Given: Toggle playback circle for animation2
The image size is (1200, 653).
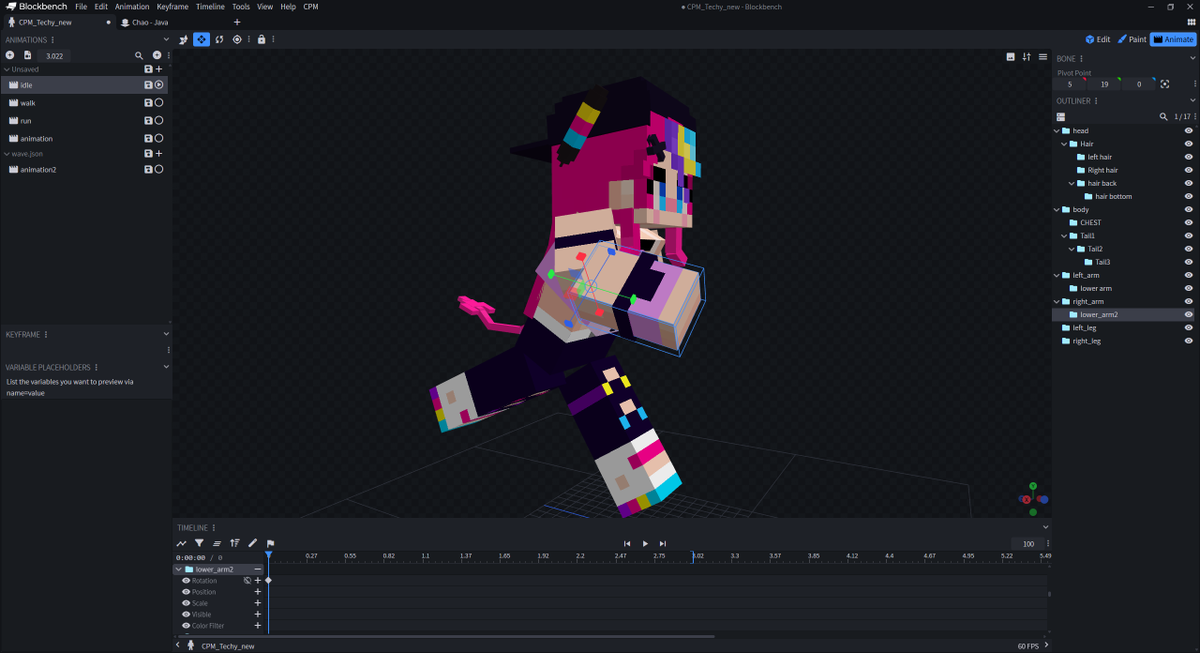Looking at the screenshot, I should pyautogui.click(x=159, y=170).
